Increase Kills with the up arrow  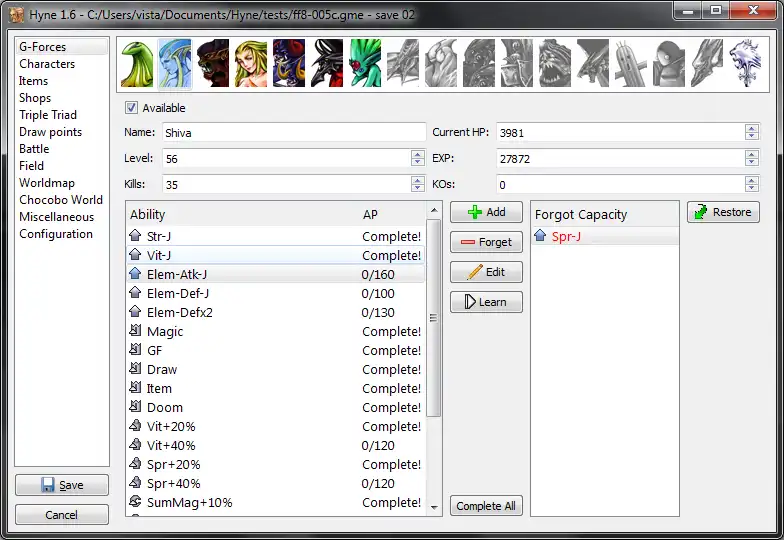click(418, 180)
